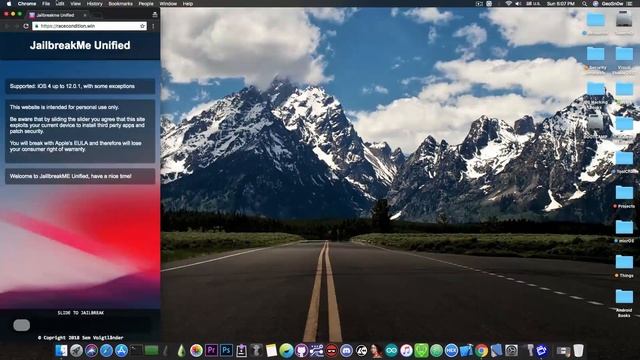Open the Bookmarks menu
Image resolution: width=640 pixels, height=360 pixels.
pos(120,4)
